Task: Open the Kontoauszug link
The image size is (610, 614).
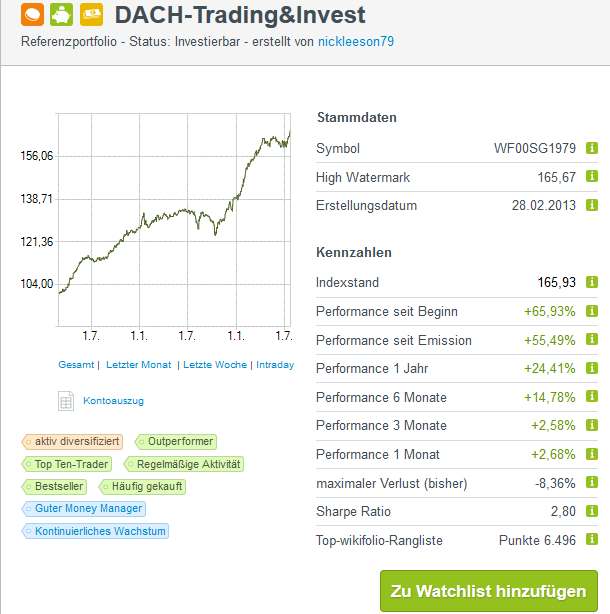Action: coord(114,401)
